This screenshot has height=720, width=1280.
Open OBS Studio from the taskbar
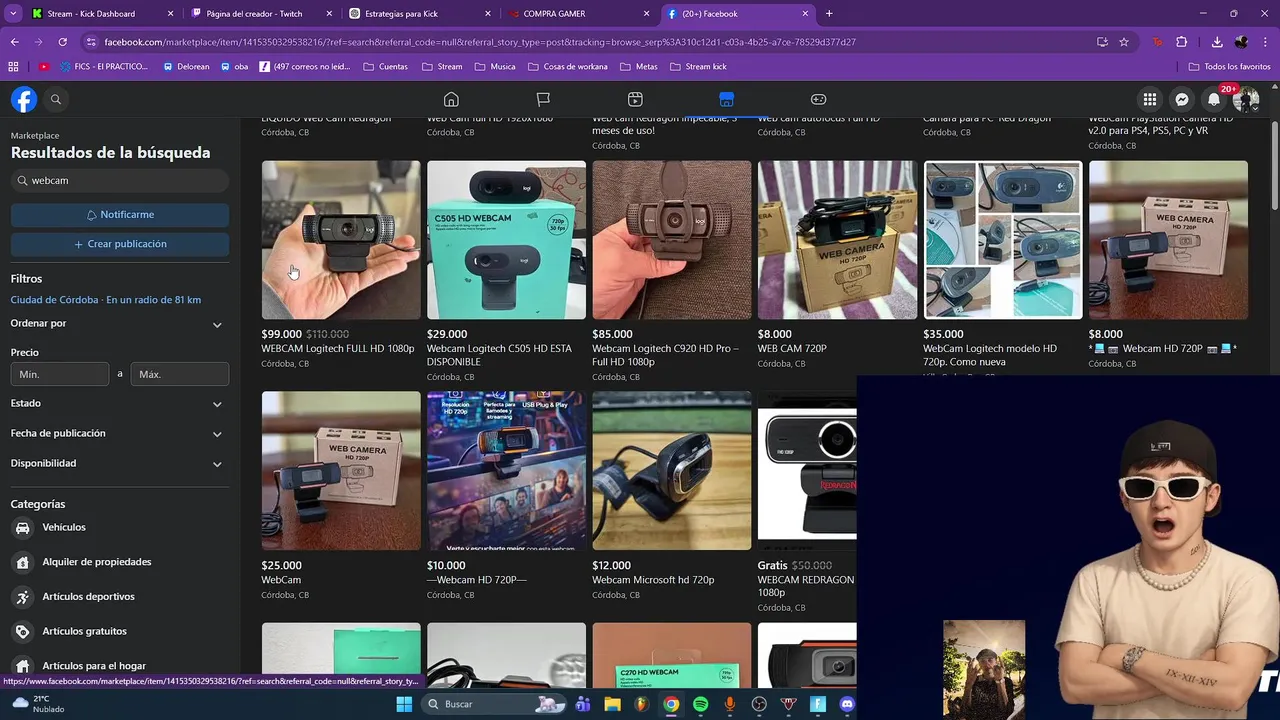click(759, 704)
